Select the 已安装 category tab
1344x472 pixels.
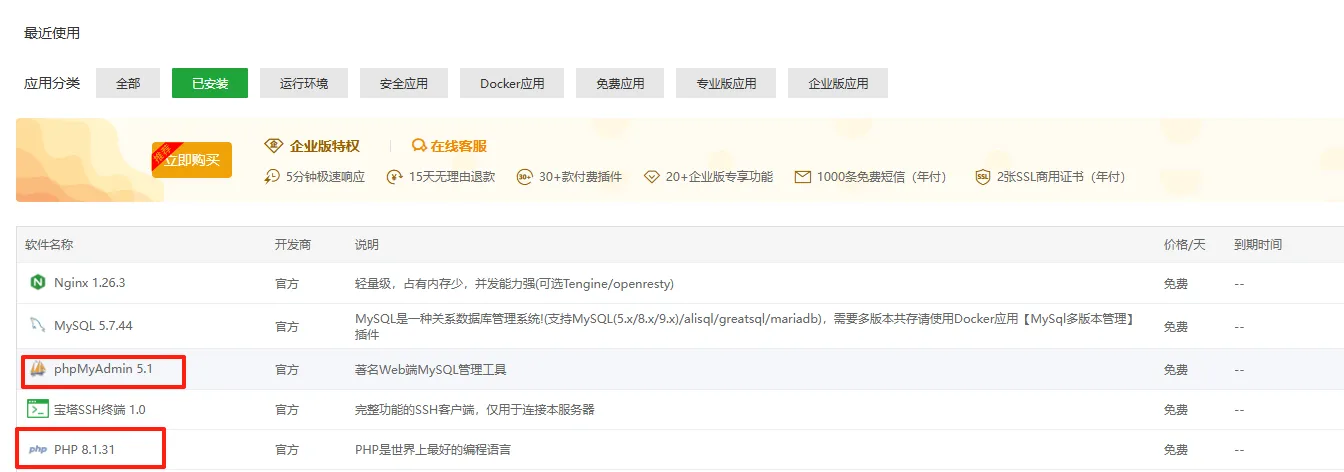210,84
